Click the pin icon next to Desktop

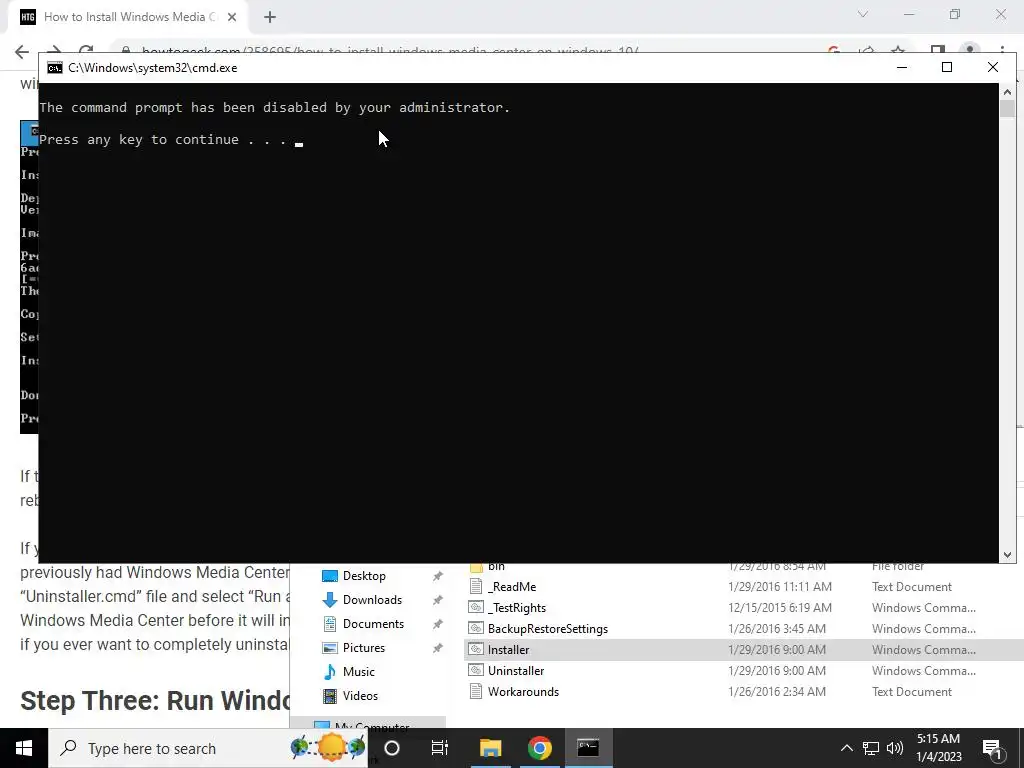[x=438, y=576]
